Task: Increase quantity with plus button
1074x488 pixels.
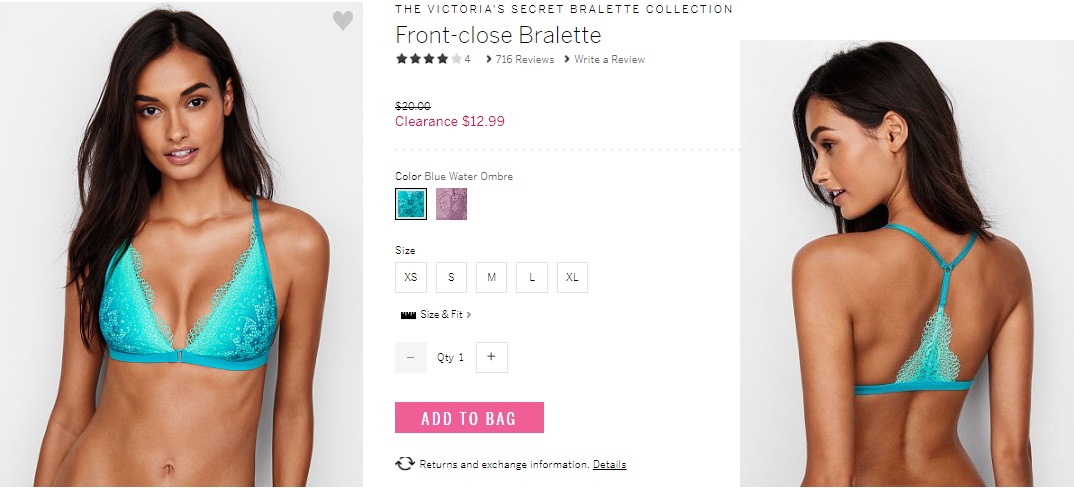Action: pos(491,357)
